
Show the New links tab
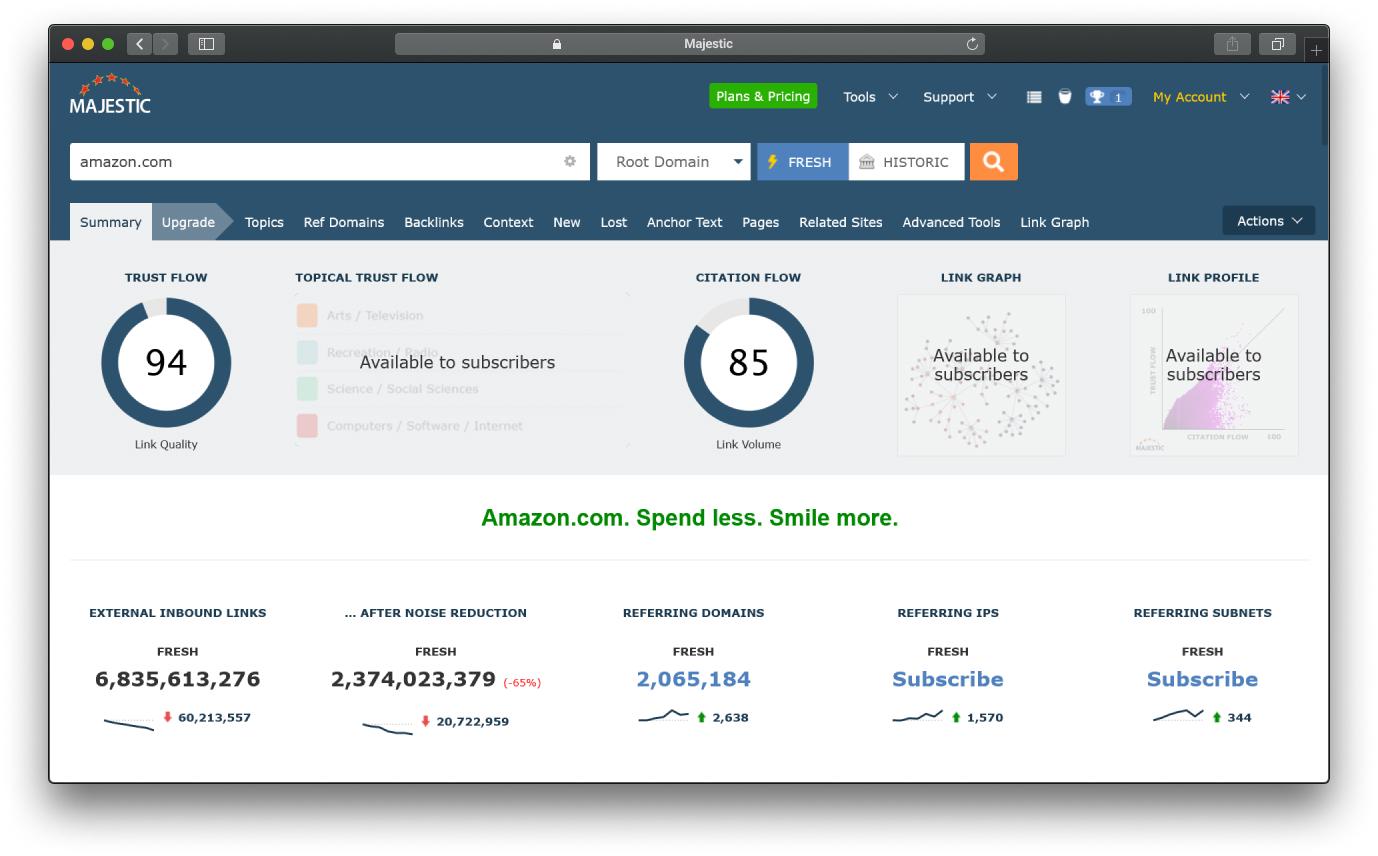click(x=567, y=222)
